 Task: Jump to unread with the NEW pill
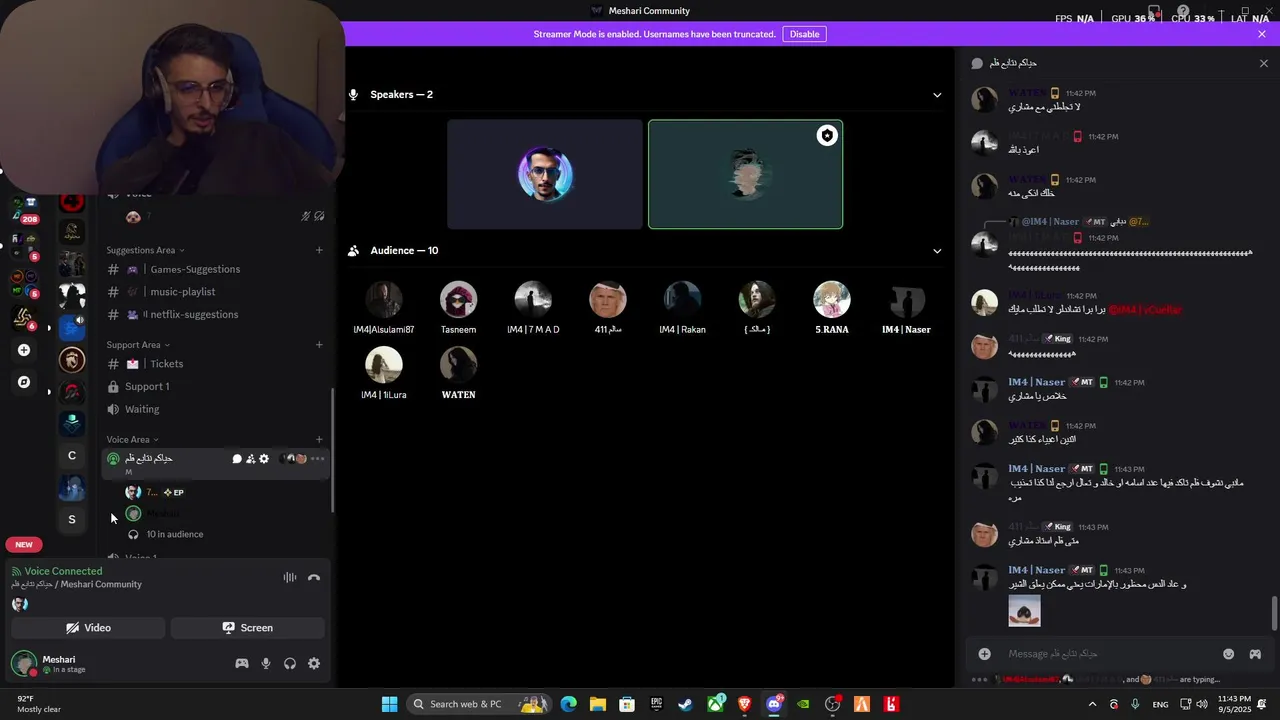click(x=24, y=545)
